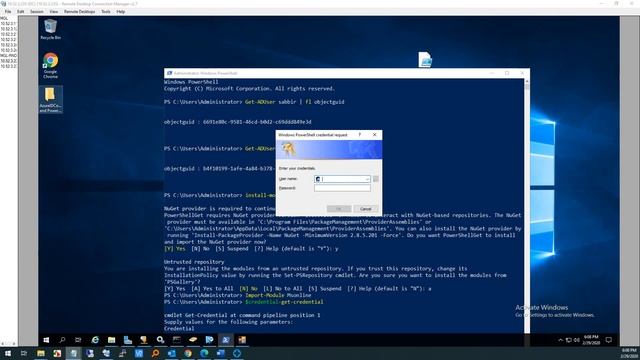Screen dimensions: 640x360
Task: Select the Google Chrome desktop shortcut
Action: click(51, 65)
